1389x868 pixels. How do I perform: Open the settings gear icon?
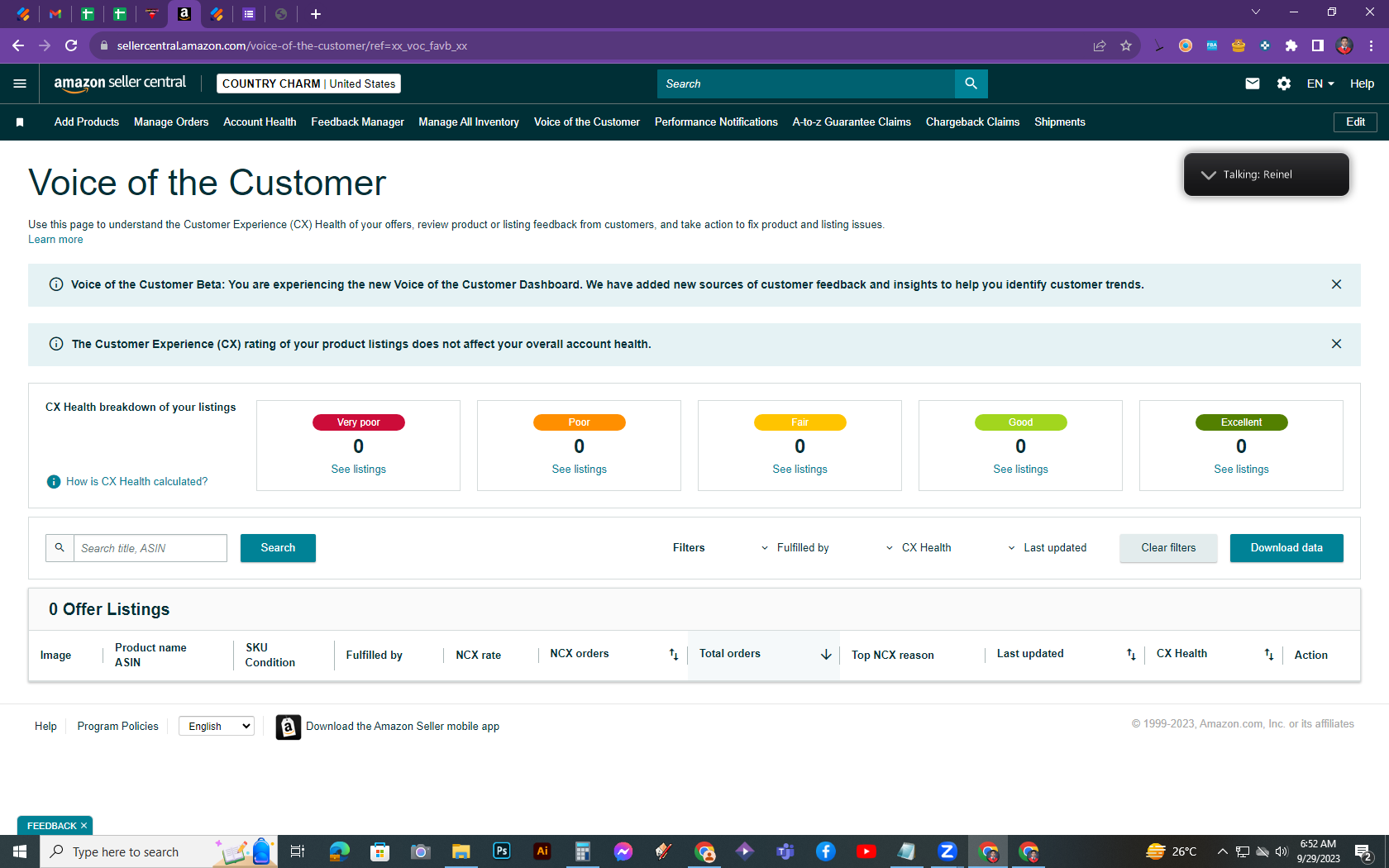1284,83
